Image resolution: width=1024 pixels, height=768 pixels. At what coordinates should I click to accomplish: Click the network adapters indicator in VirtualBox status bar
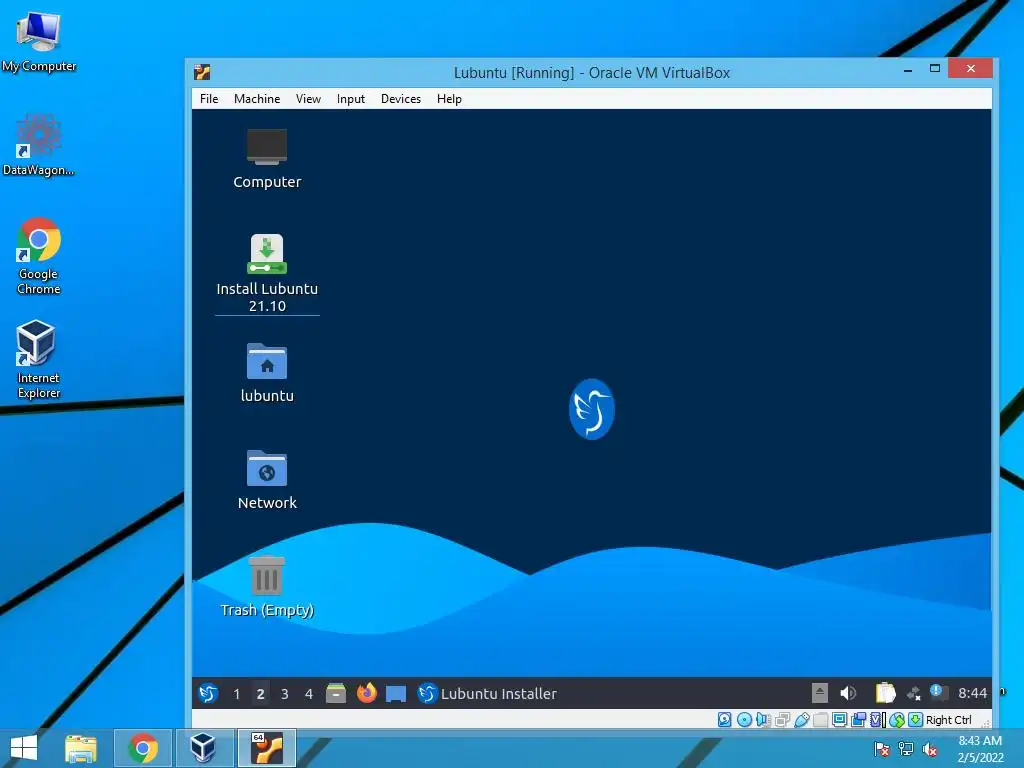coord(782,720)
